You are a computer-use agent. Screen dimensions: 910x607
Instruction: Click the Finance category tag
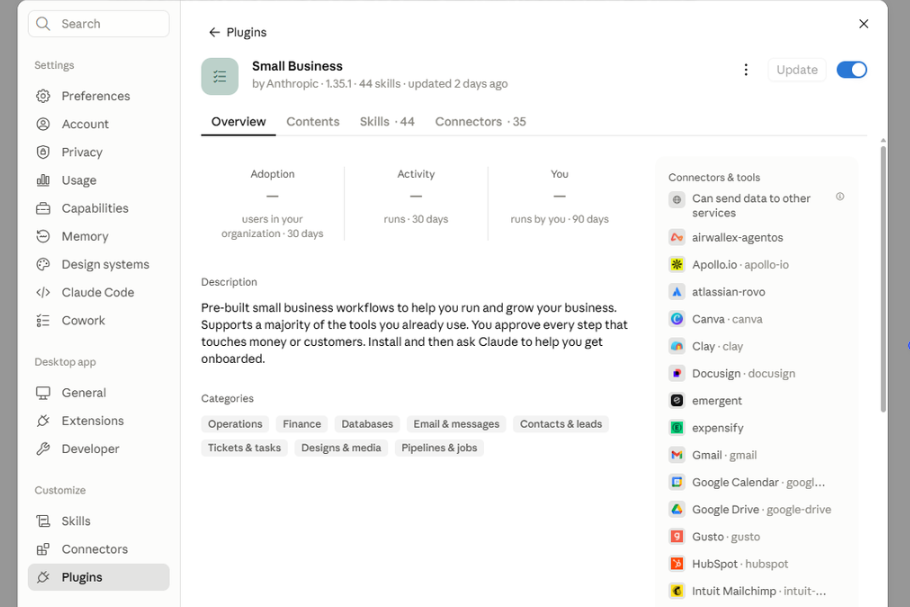point(302,424)
